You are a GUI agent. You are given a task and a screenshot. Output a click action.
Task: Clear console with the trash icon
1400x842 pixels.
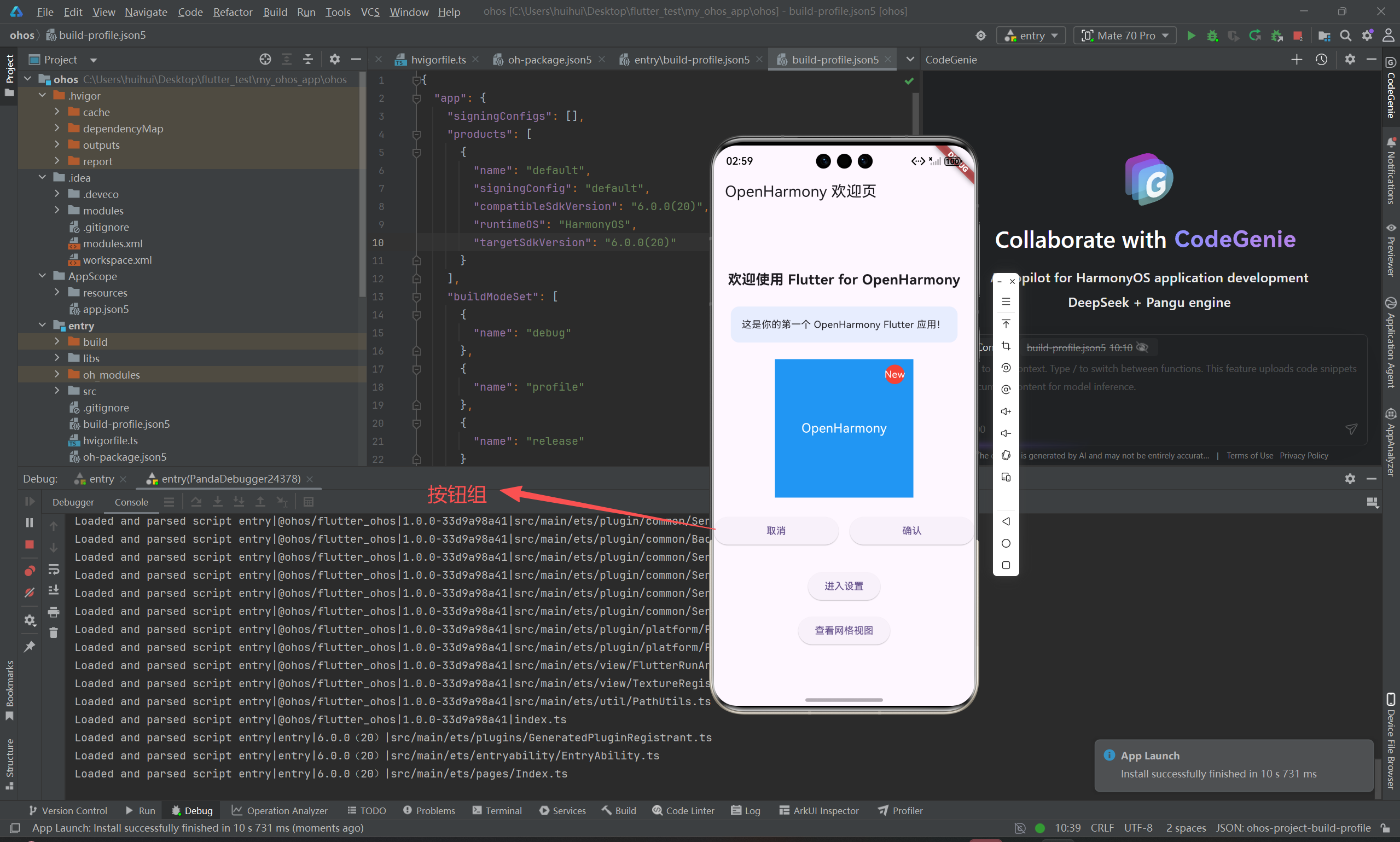(x=53, y=632)
